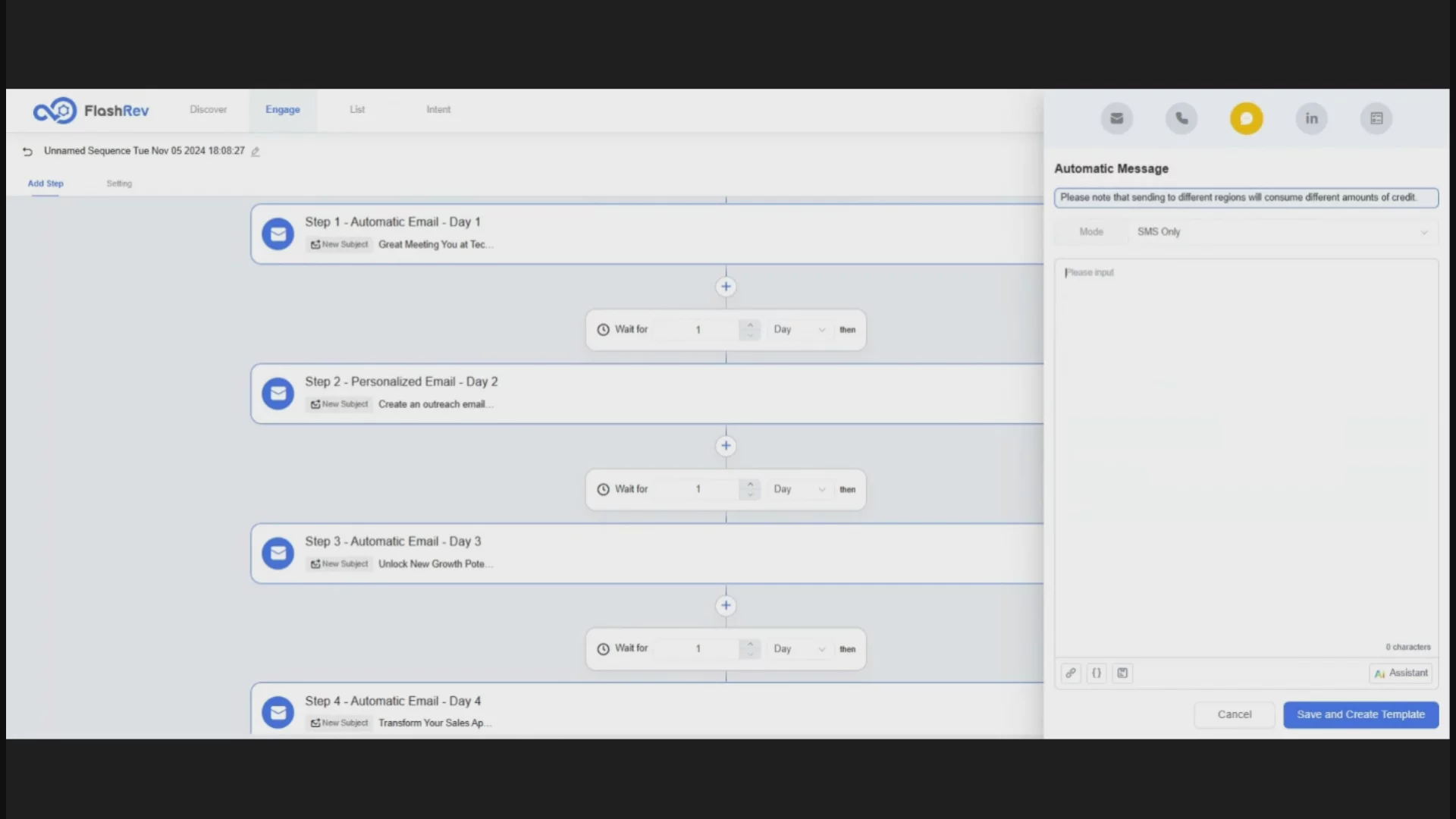This screenshot has width=1456, height=819.
Task: Click Save and Create Template
Action: point(1360,714)
